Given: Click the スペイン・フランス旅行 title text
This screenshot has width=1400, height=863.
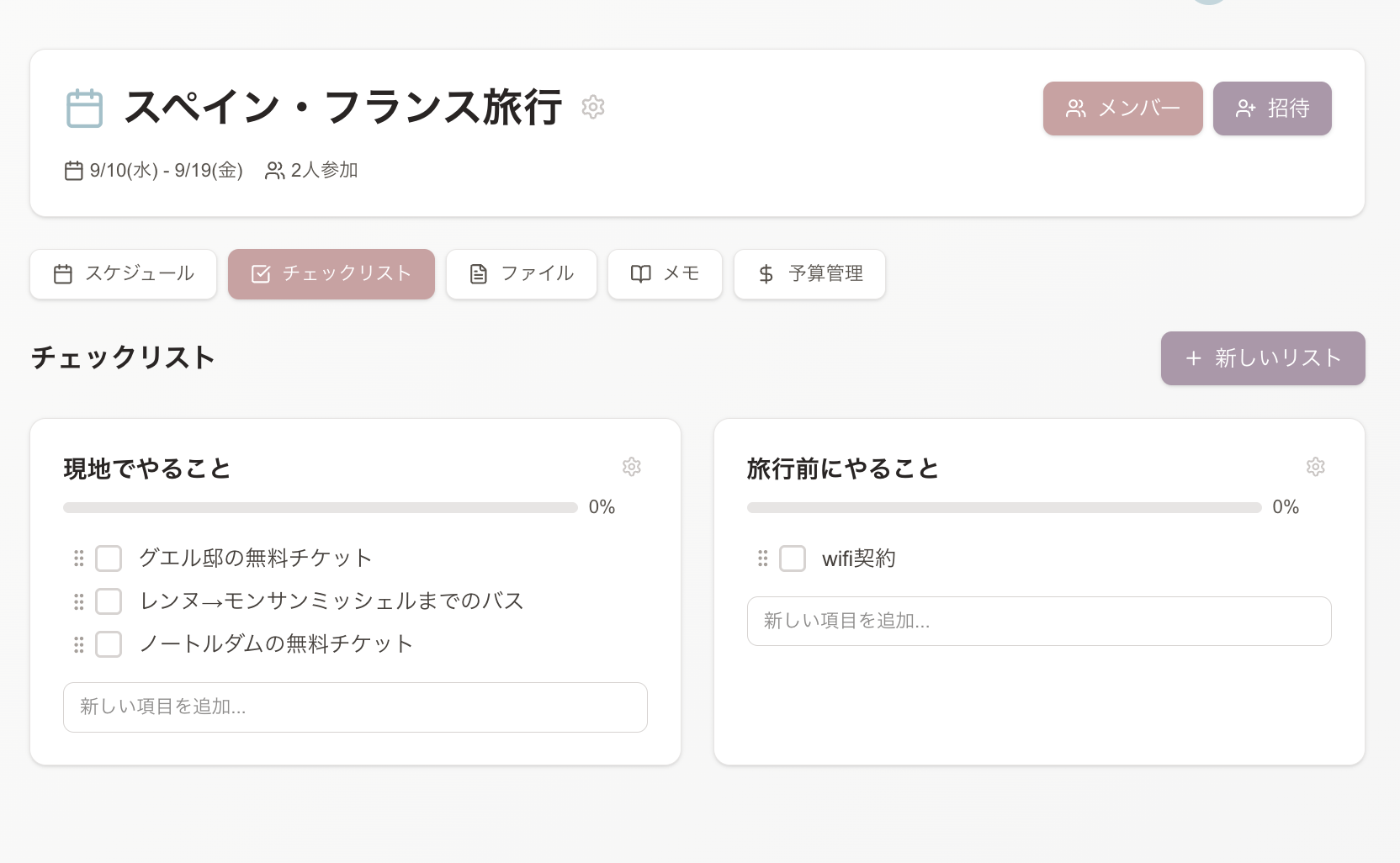Looking at the screenshot, I should click(x=343, y=107).
